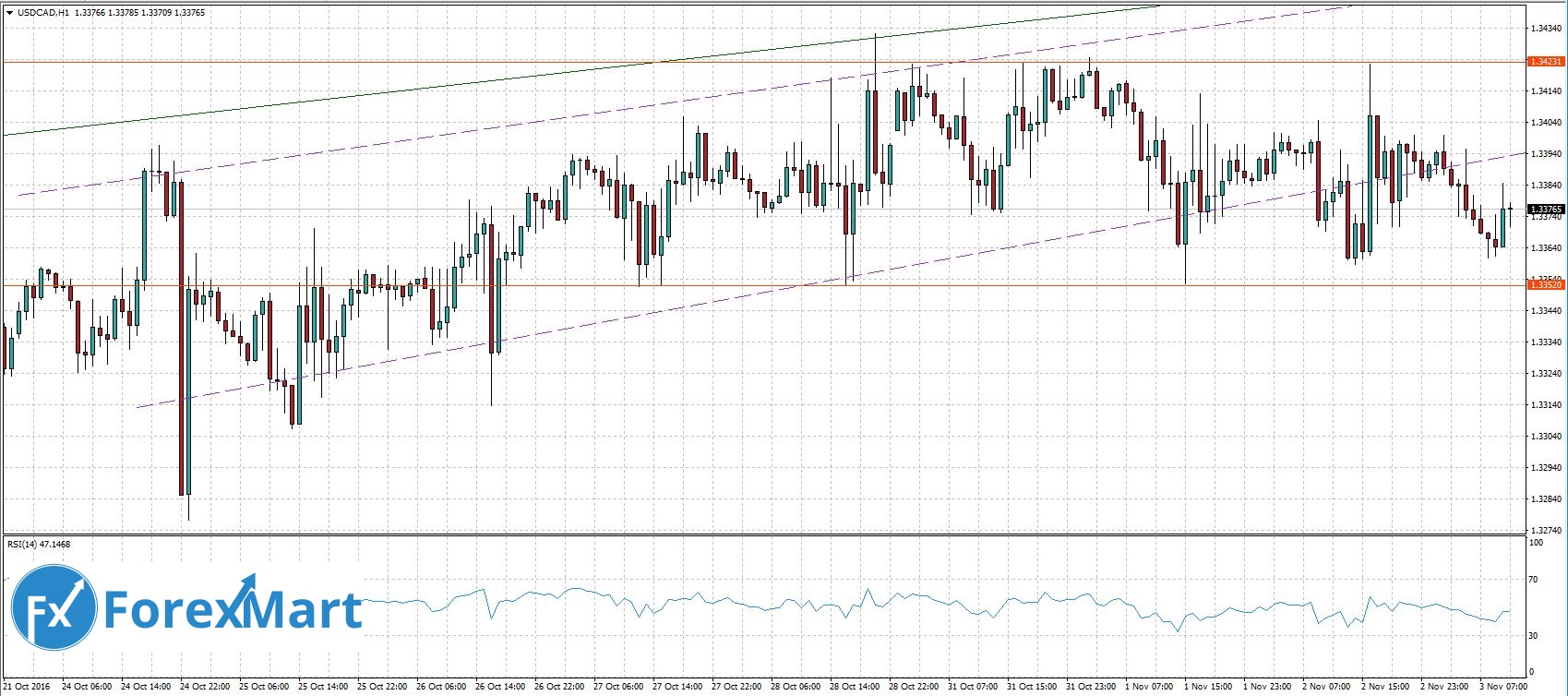Click the 27 Oct 22:00 time label
Image resolution: width=1568 pixels, height=696 pixels.
tap(736, 687)
